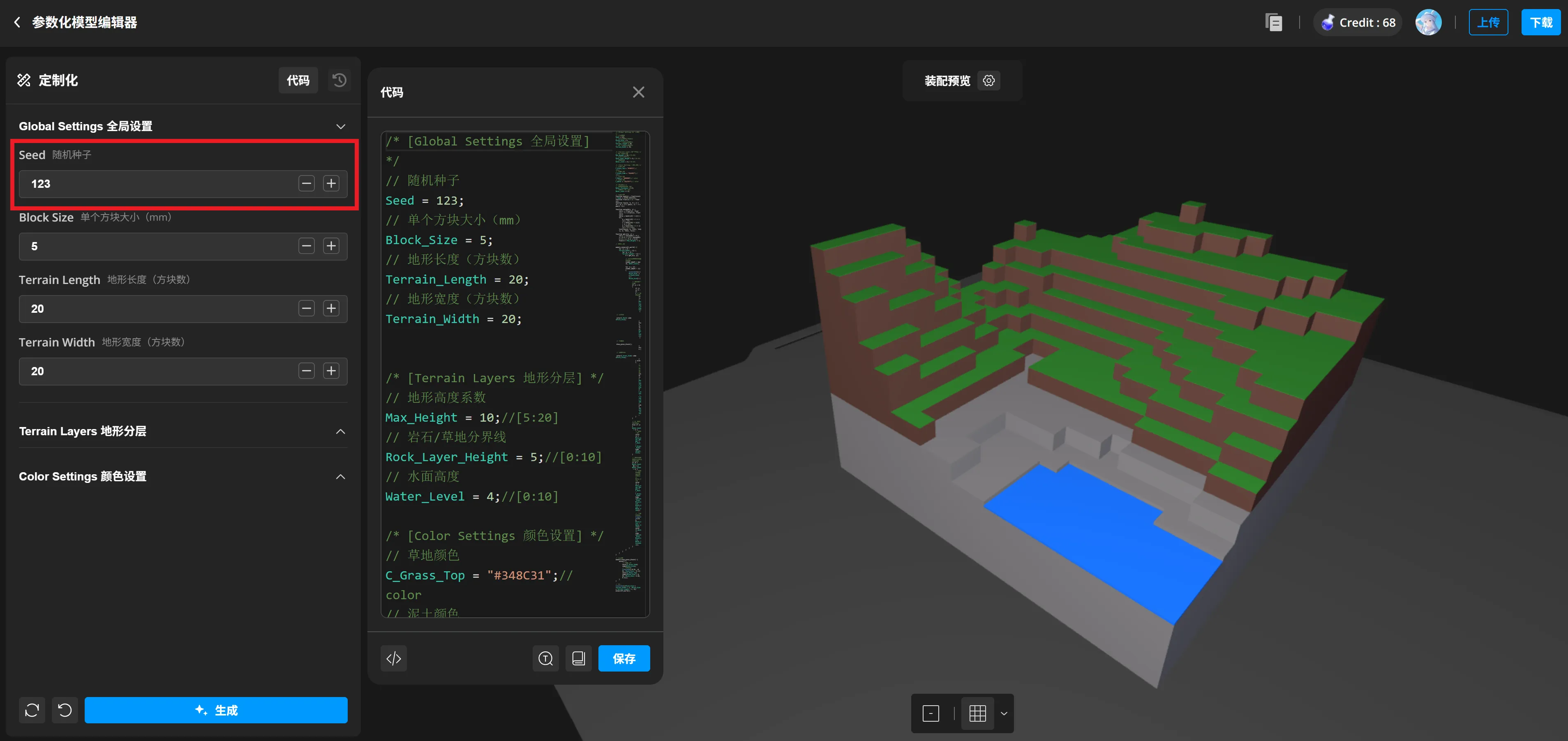Expand the Color Settings 颜色设置 section
Image resolution: width=1568 pixels, height=741 pixels.
tap(182, 476)
